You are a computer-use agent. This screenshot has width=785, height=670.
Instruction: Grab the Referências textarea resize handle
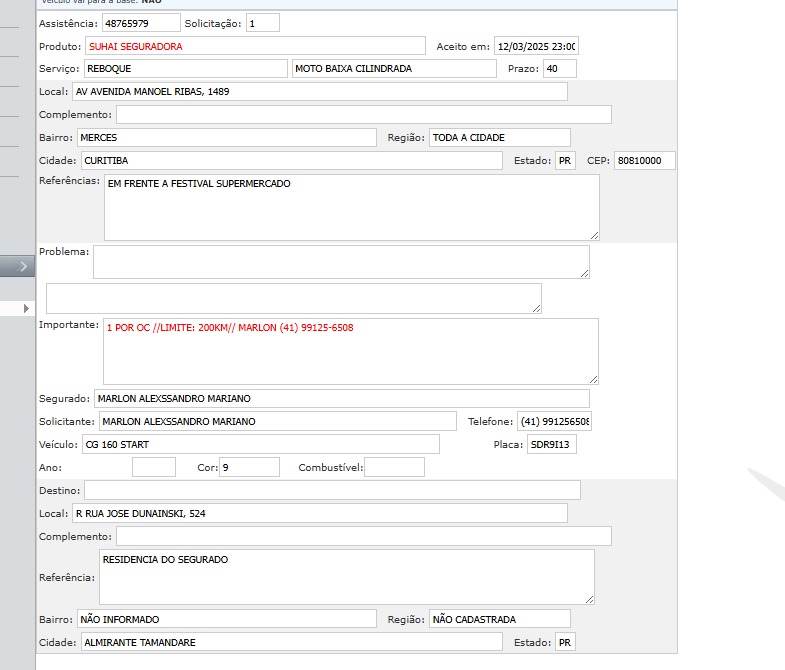pos(594,235)
